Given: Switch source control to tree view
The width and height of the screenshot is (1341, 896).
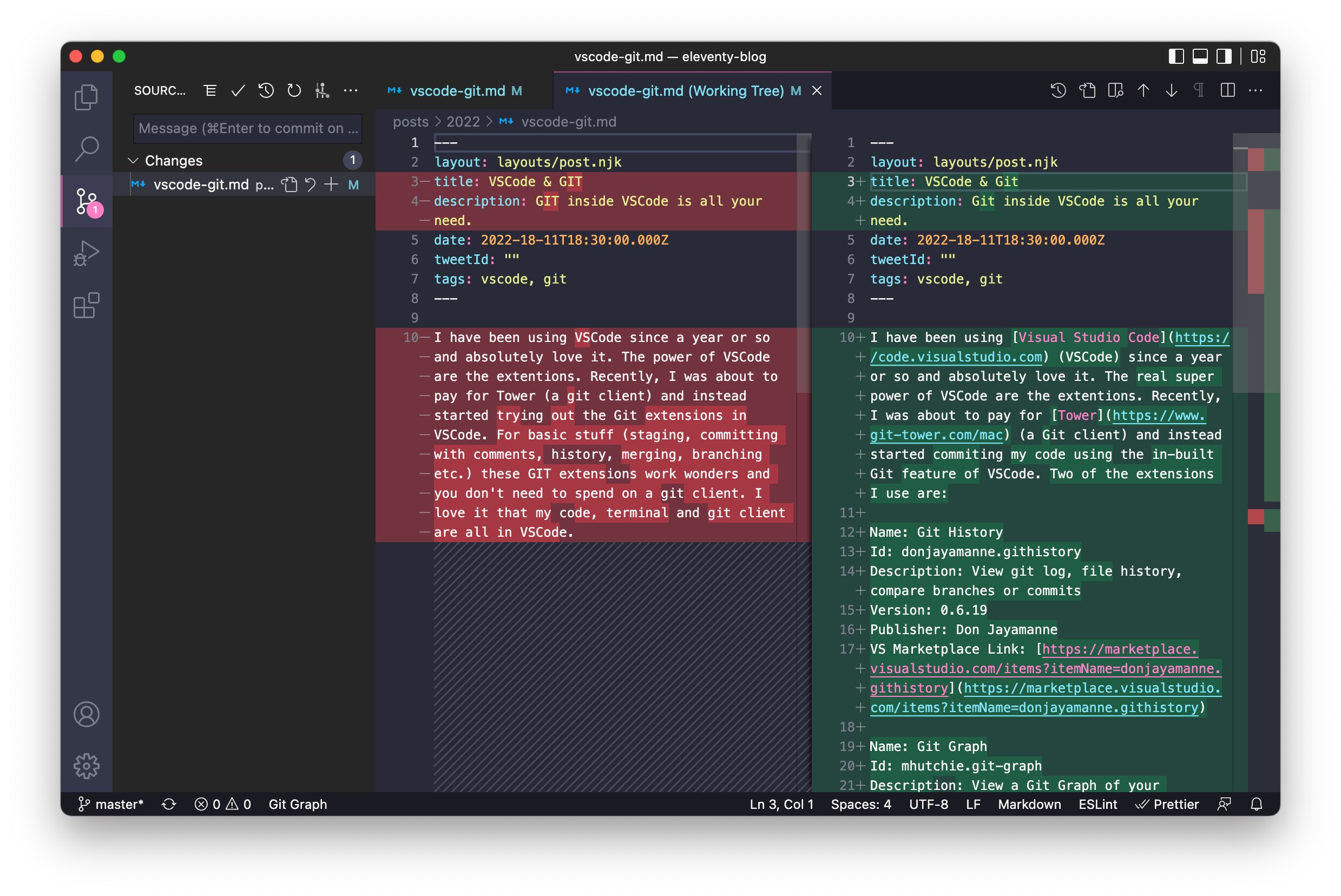Looking at the screenshot, I should point(209,90).
